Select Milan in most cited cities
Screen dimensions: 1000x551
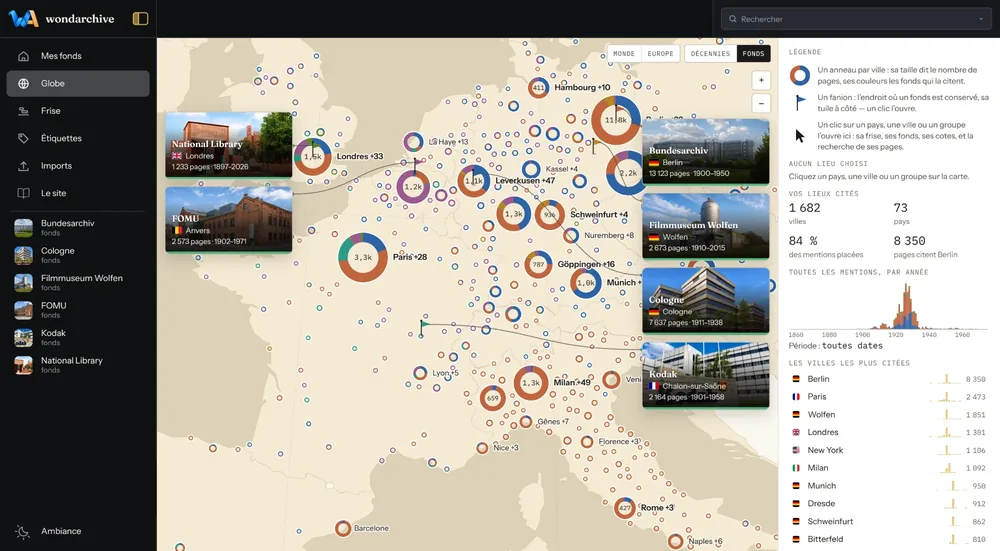pyautogui.click(x=888, y=468)
